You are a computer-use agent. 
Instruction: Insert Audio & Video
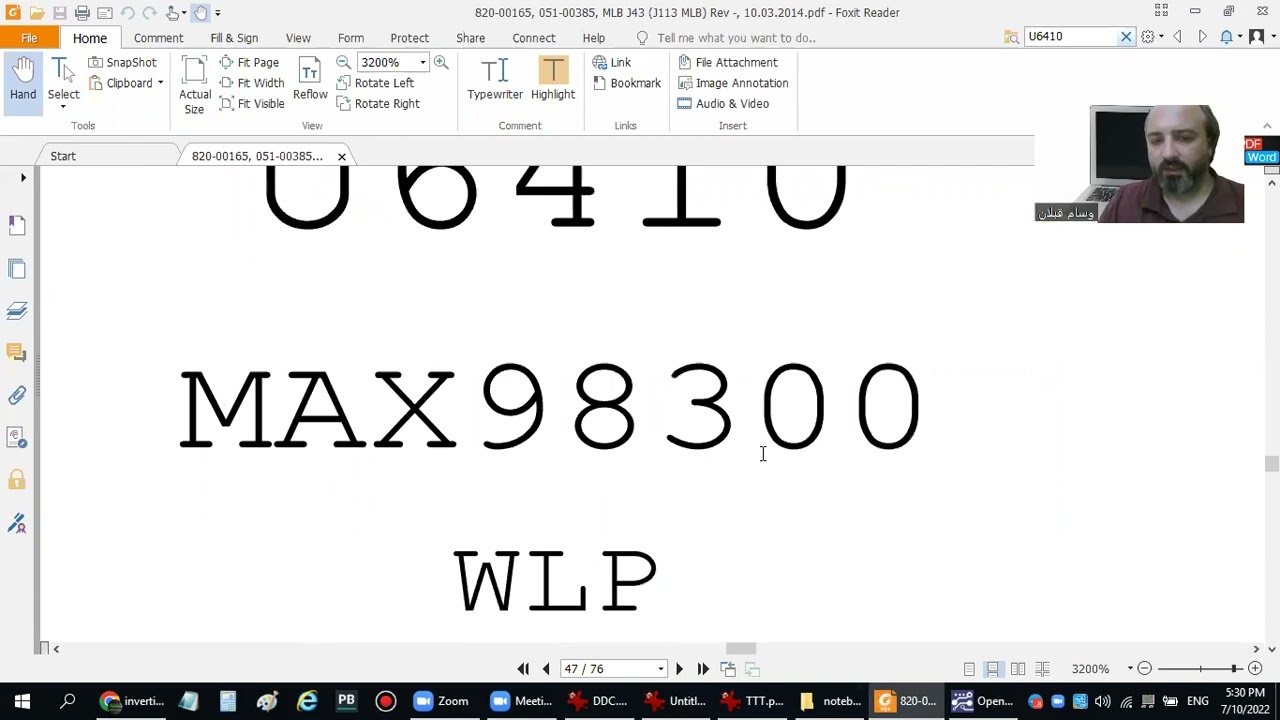click(x=724, y=104)
